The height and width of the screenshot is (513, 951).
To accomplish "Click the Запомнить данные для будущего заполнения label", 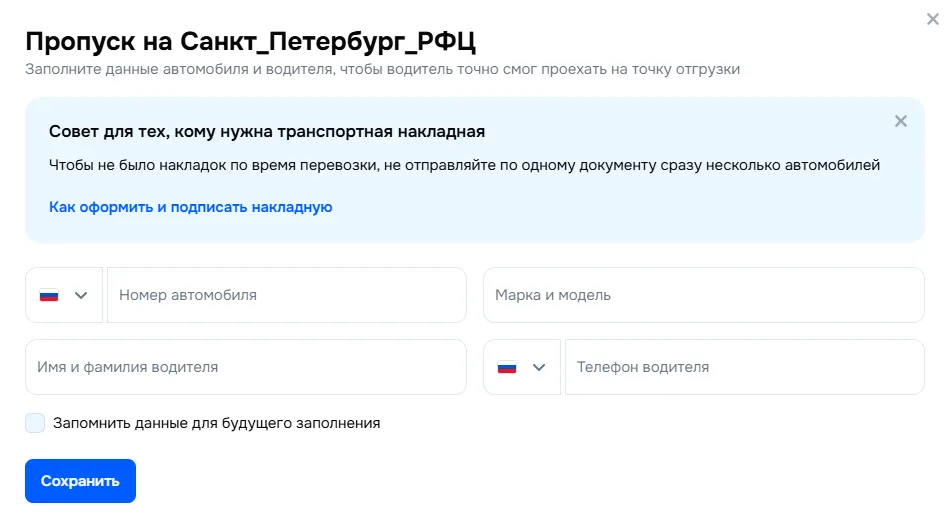I will pos(216,423).
